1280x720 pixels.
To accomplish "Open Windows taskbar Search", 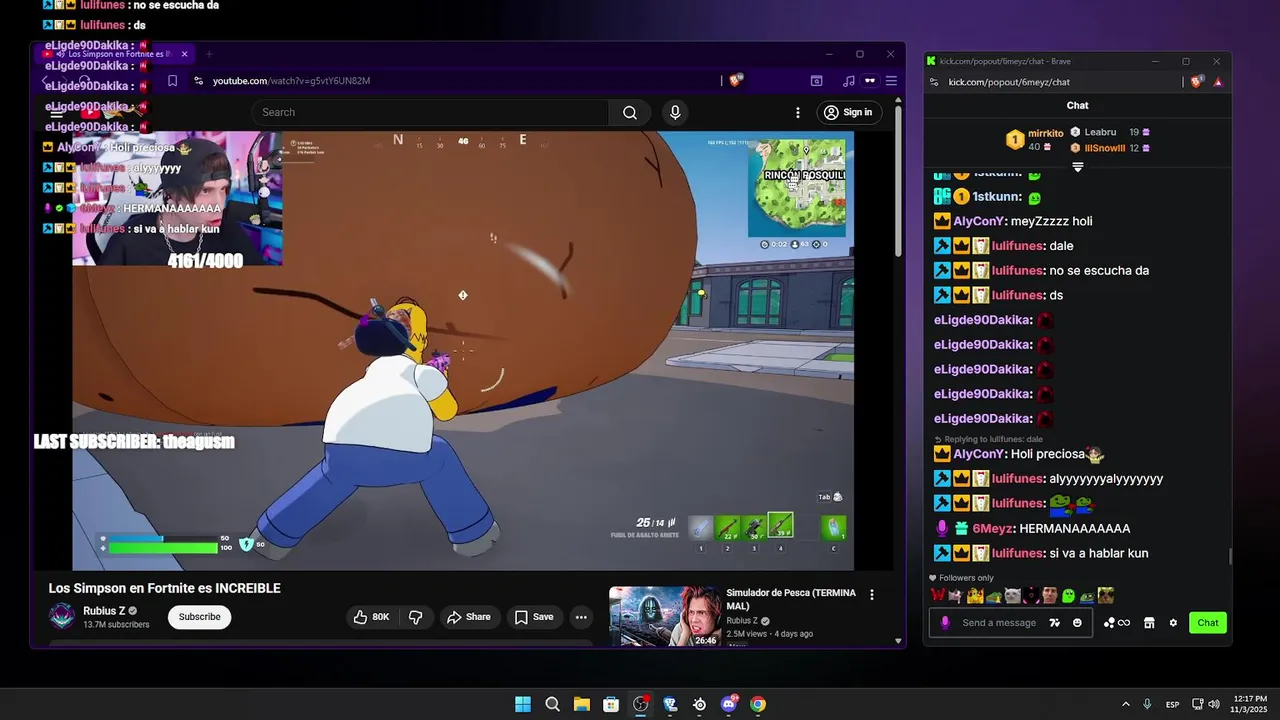I will pos(552,704).
